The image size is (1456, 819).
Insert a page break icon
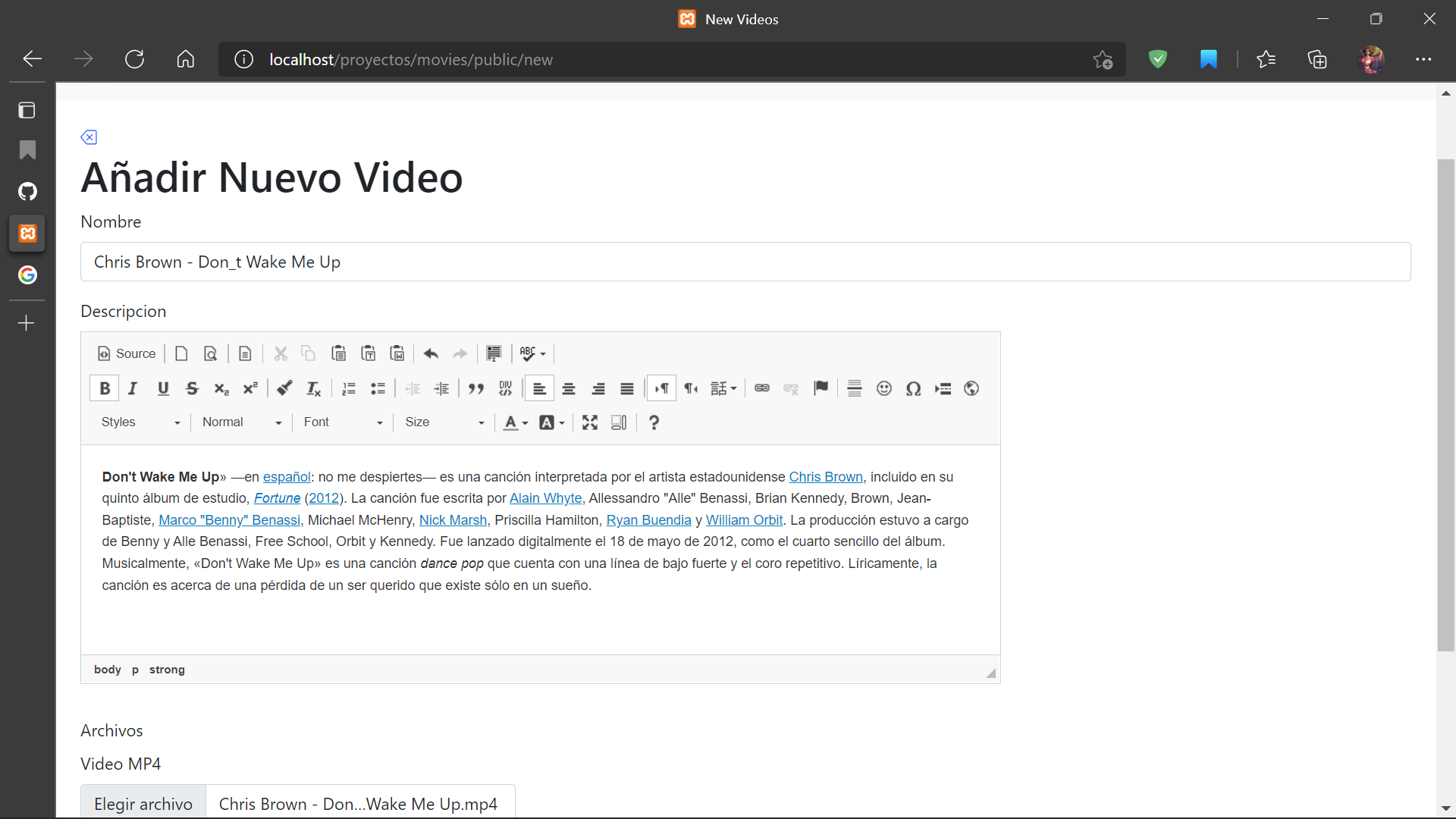point(943,388)
